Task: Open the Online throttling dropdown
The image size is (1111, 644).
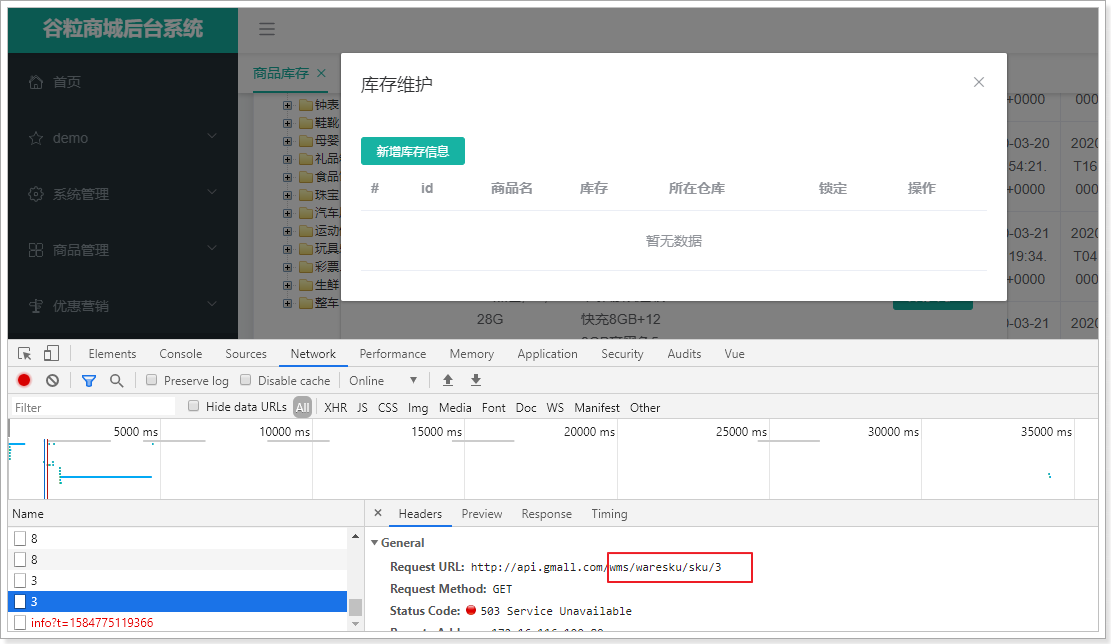Action: coord(383,380)
